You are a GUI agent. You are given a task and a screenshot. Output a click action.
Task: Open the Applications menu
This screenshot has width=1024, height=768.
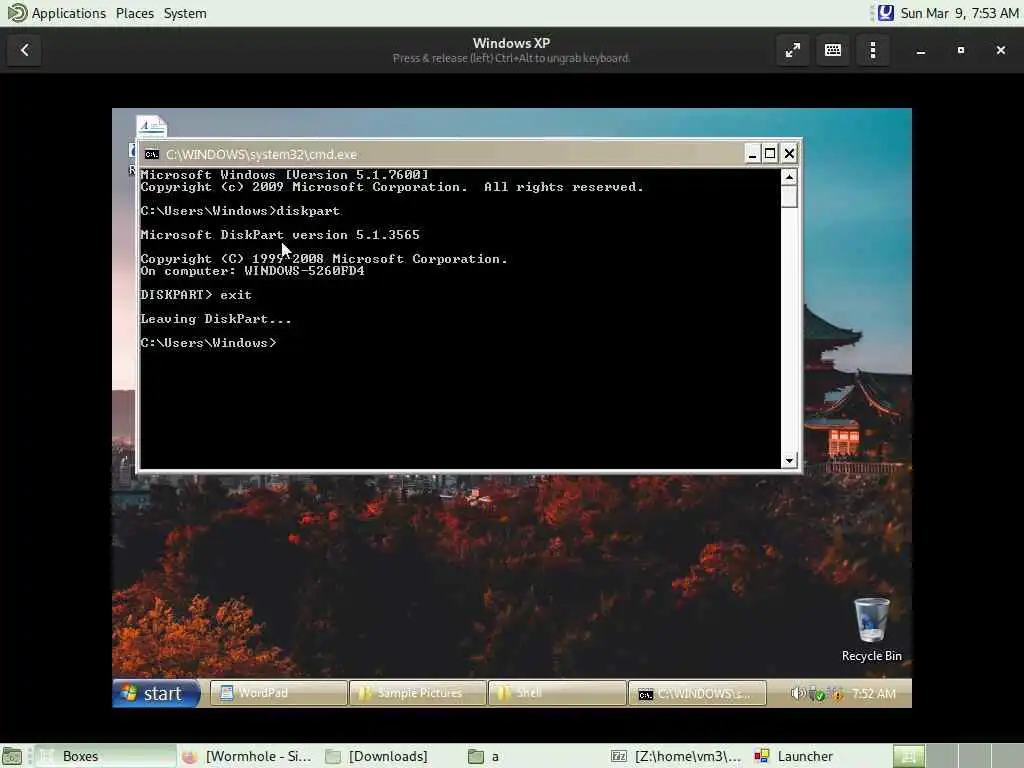coord(57,13)
